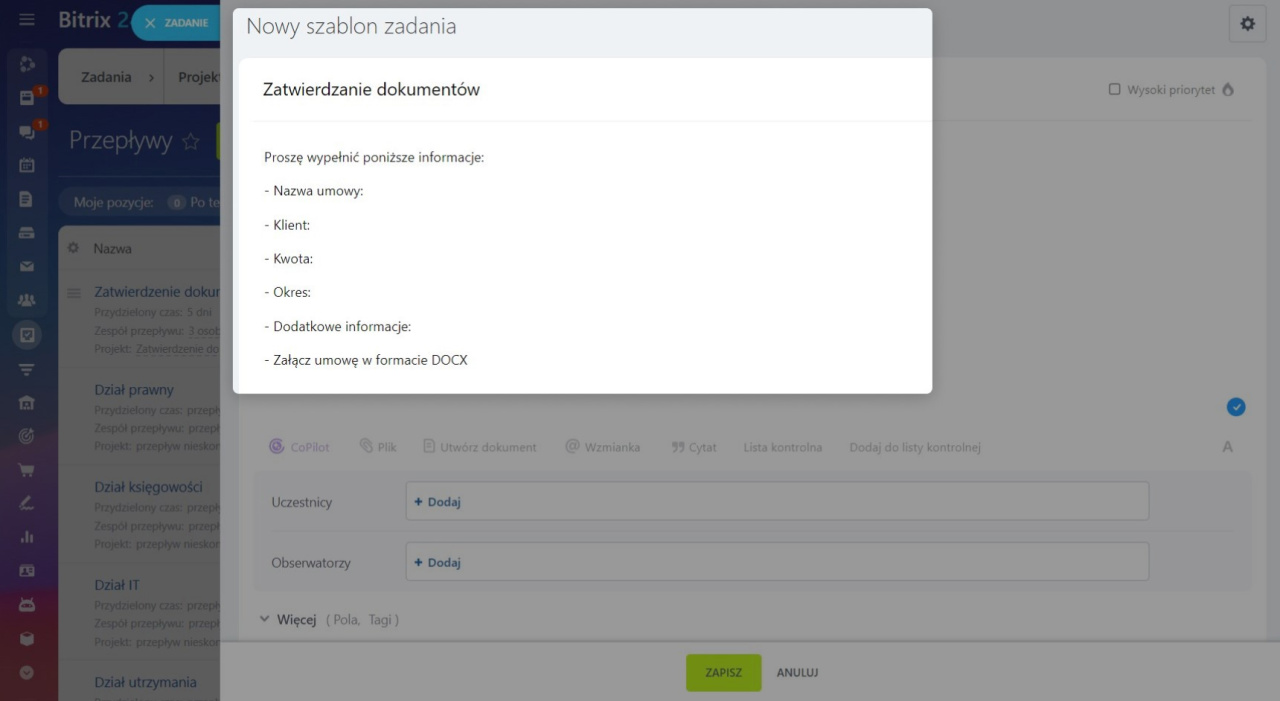Open CoPilot in the editor toolbar
This screenshot has width=1280, height=701.
[299, 447]
